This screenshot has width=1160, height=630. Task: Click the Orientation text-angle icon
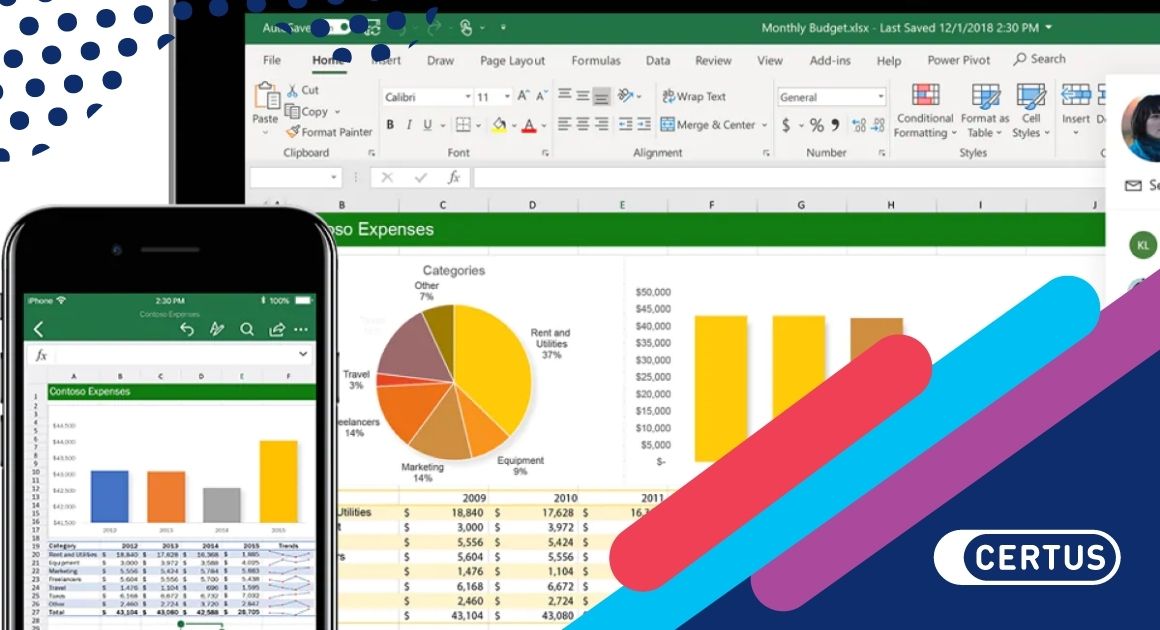tap(626, 95)
